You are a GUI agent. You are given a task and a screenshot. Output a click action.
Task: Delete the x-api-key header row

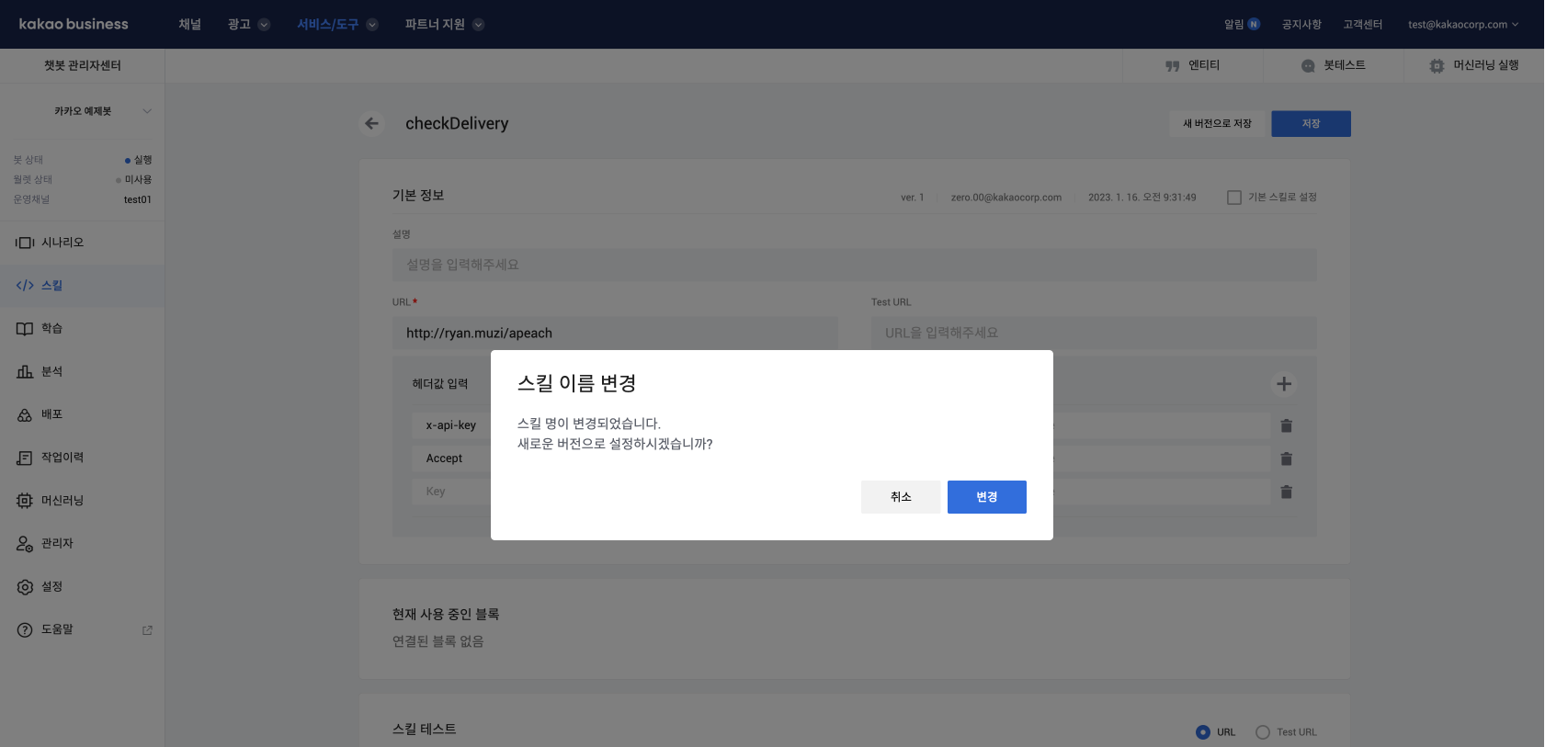pyautogui.click(x=1286, y=425)
